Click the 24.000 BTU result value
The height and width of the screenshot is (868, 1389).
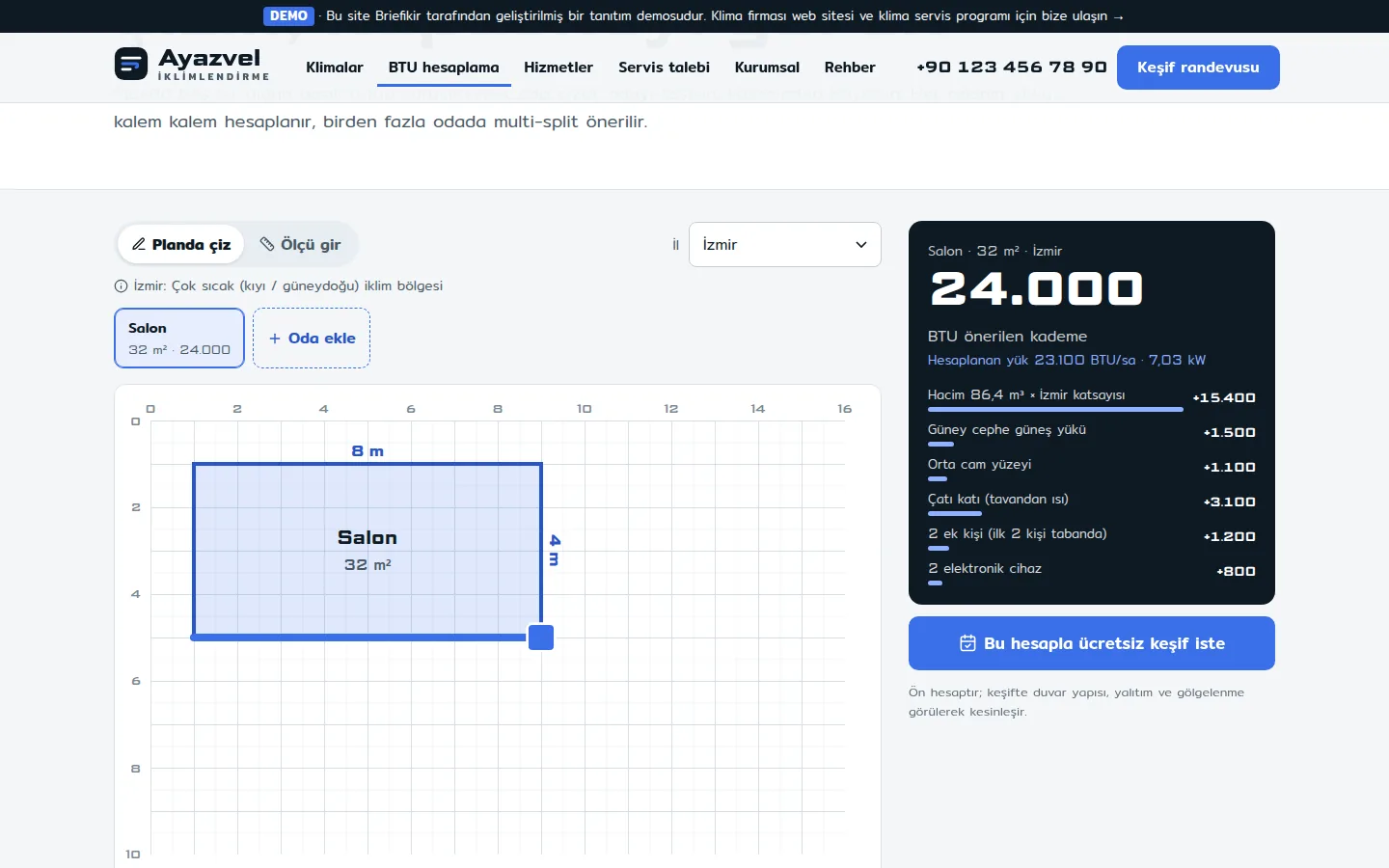tap(1037, 288)
